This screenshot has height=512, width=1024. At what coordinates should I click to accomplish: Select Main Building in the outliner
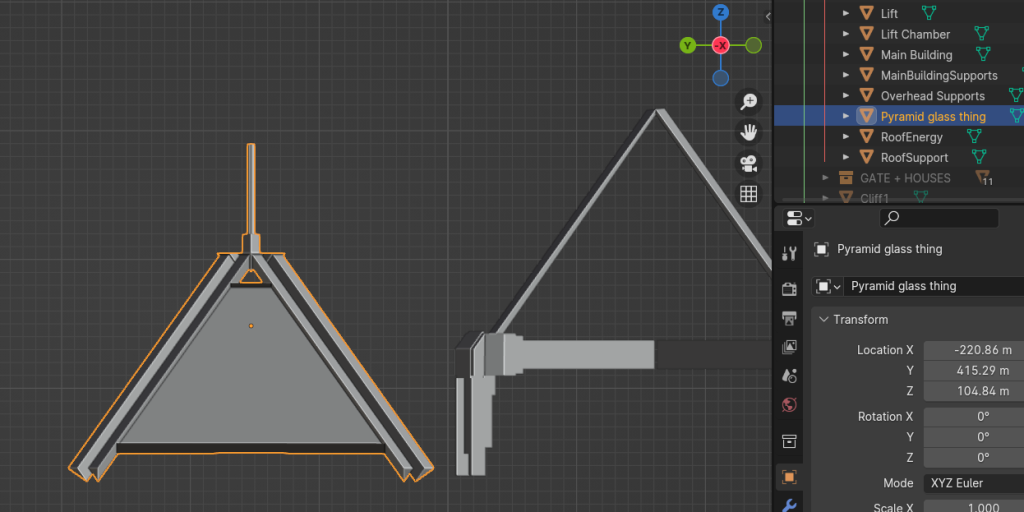point(916,55)
